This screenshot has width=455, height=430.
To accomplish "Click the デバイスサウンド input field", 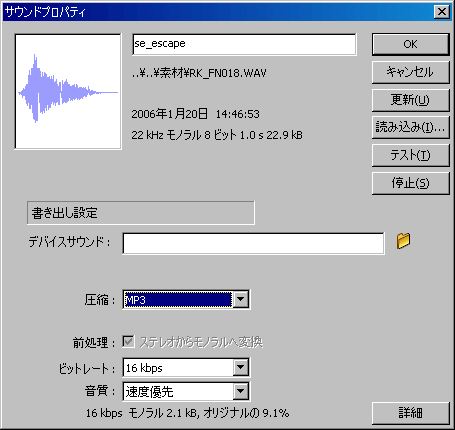I will pyautogui.click(x=253, y=243).
